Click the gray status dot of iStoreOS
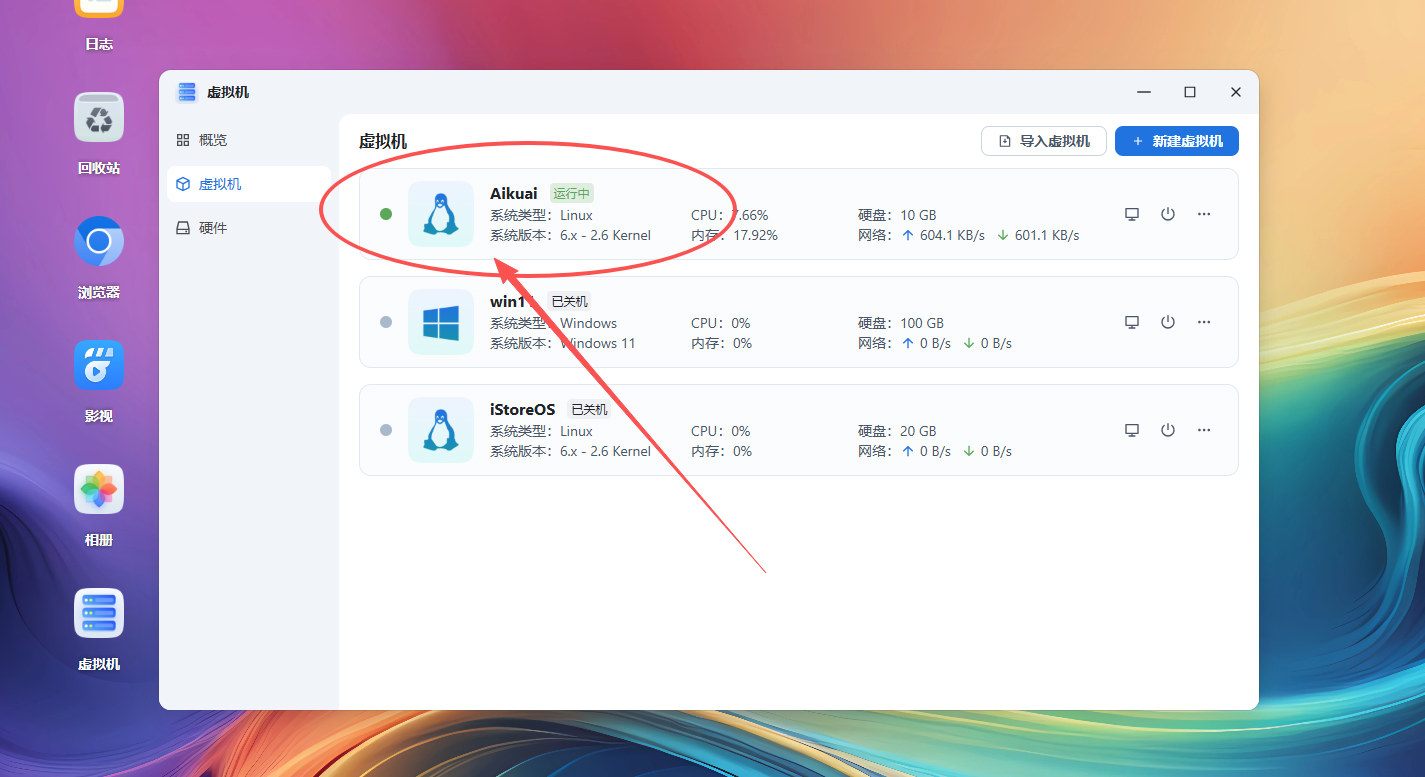Screen dimensions: 1425x777 pos(386,430)
